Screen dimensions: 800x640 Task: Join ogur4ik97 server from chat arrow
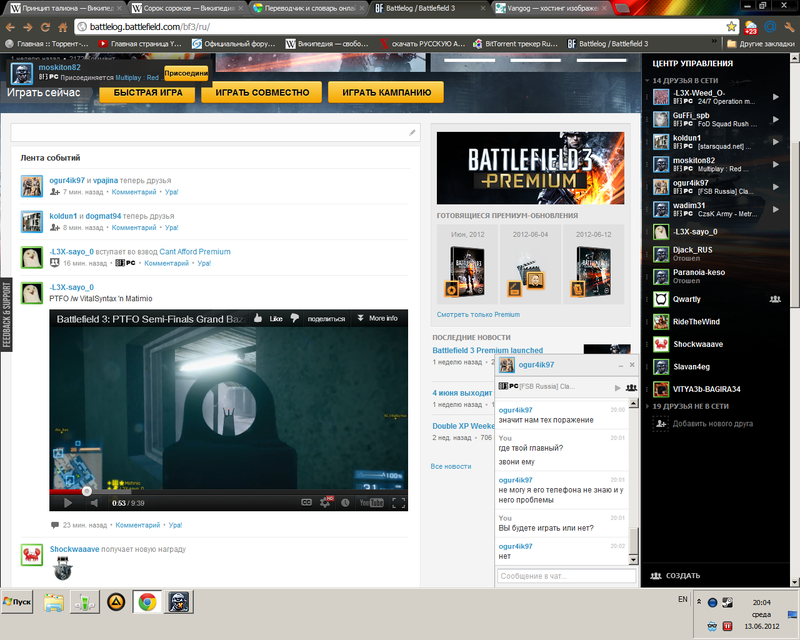coord(617,388)
